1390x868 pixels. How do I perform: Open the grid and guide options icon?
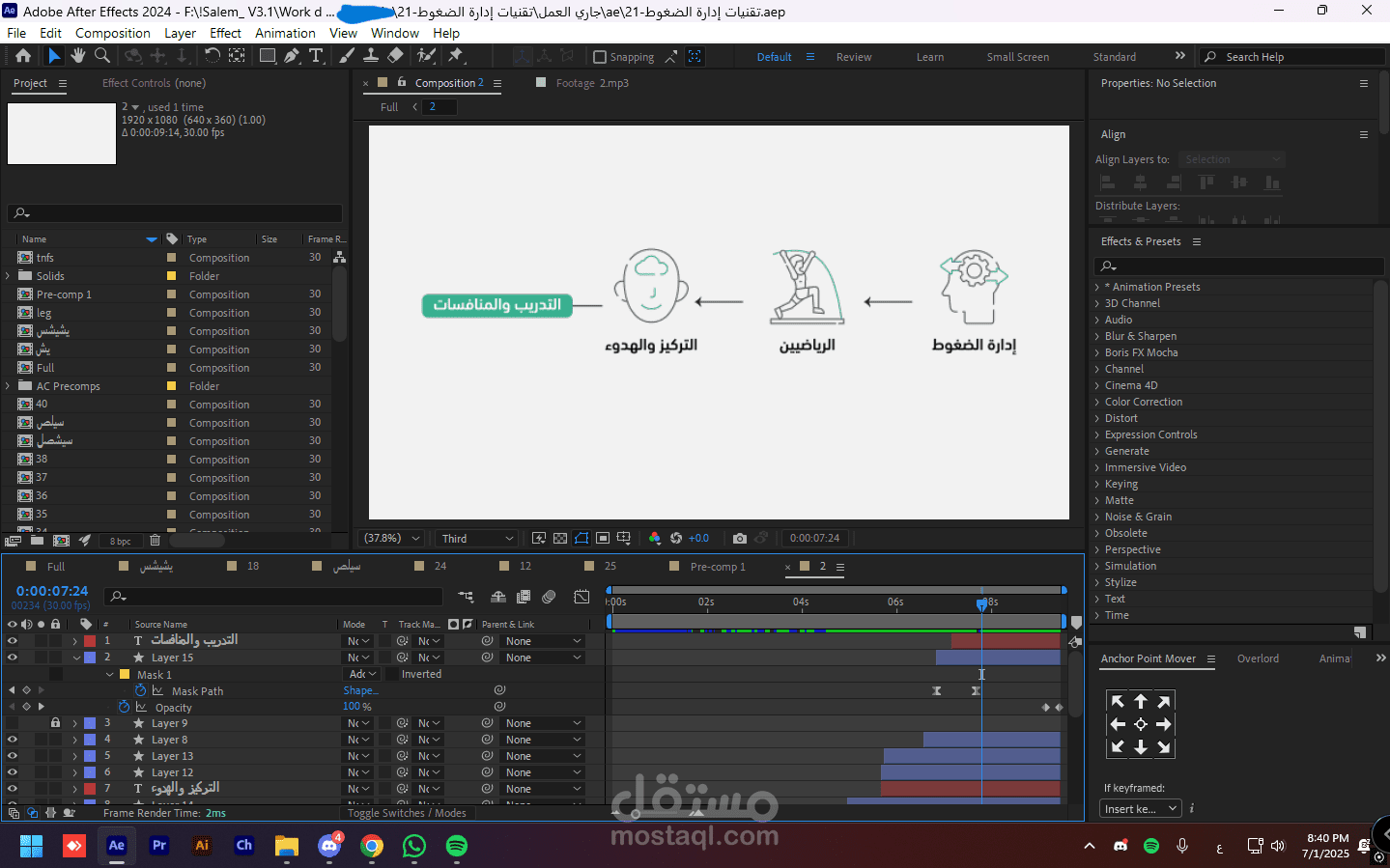coord(624,539)
